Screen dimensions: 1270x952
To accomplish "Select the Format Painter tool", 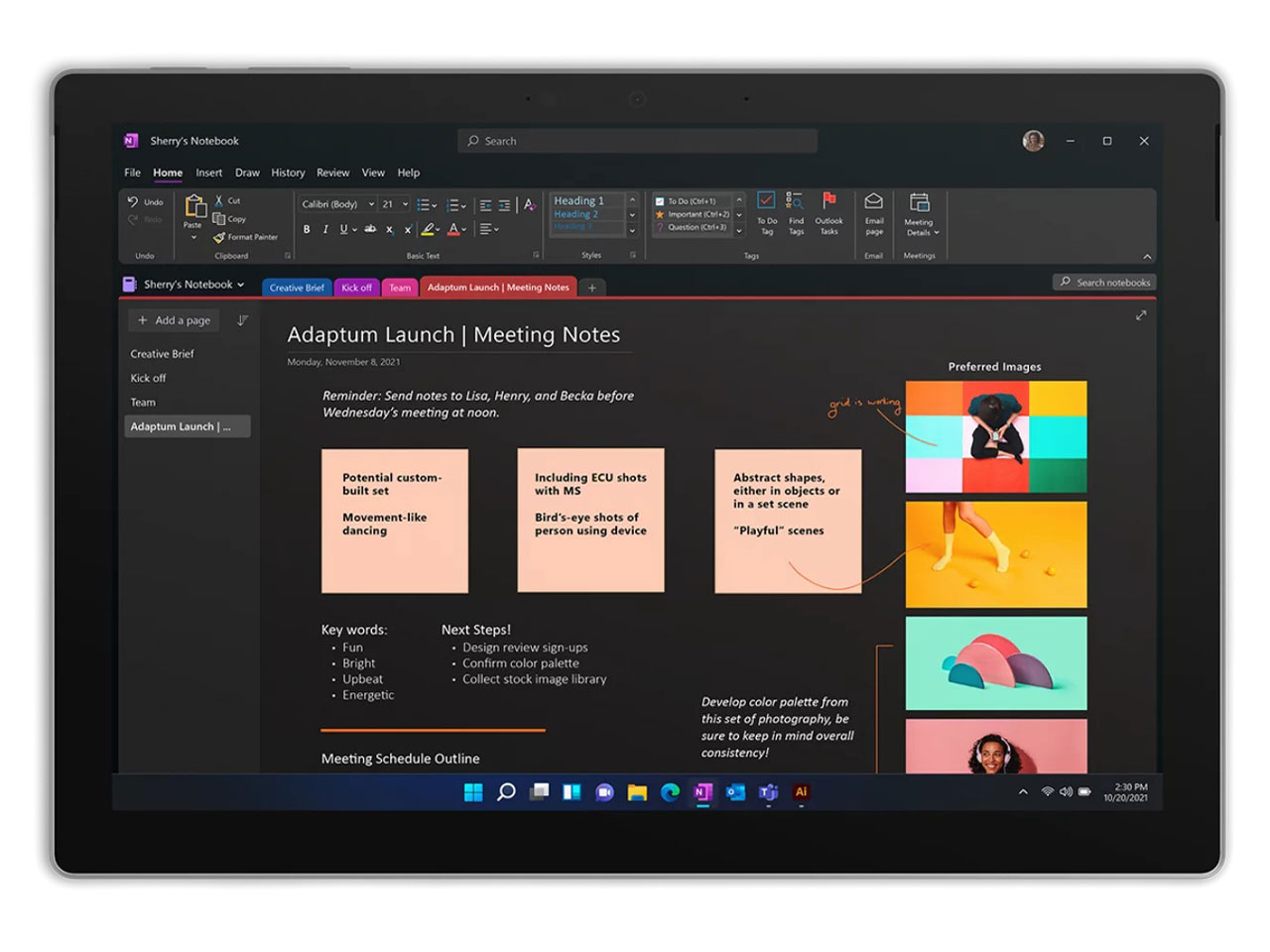I will (x=245, y=237).
